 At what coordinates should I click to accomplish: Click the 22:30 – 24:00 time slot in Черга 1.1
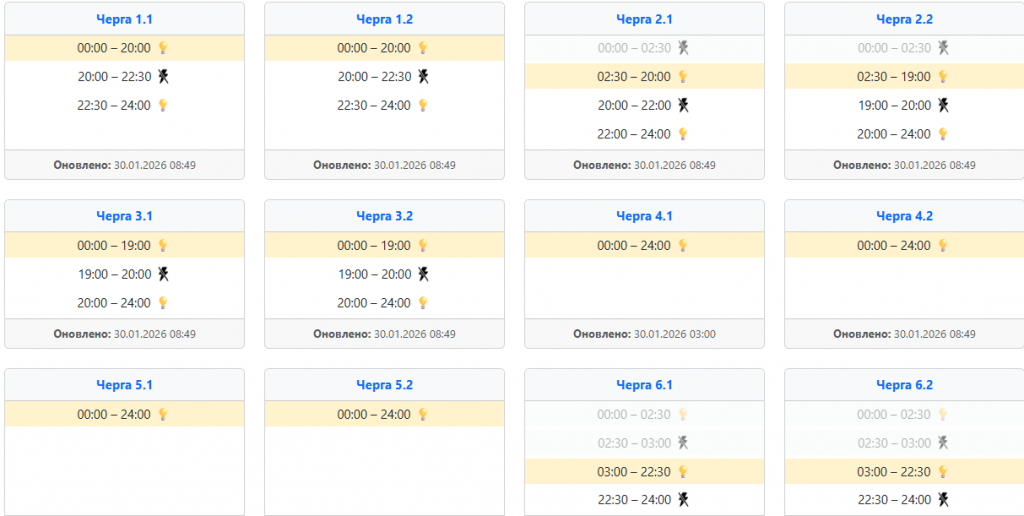point(114,105)
